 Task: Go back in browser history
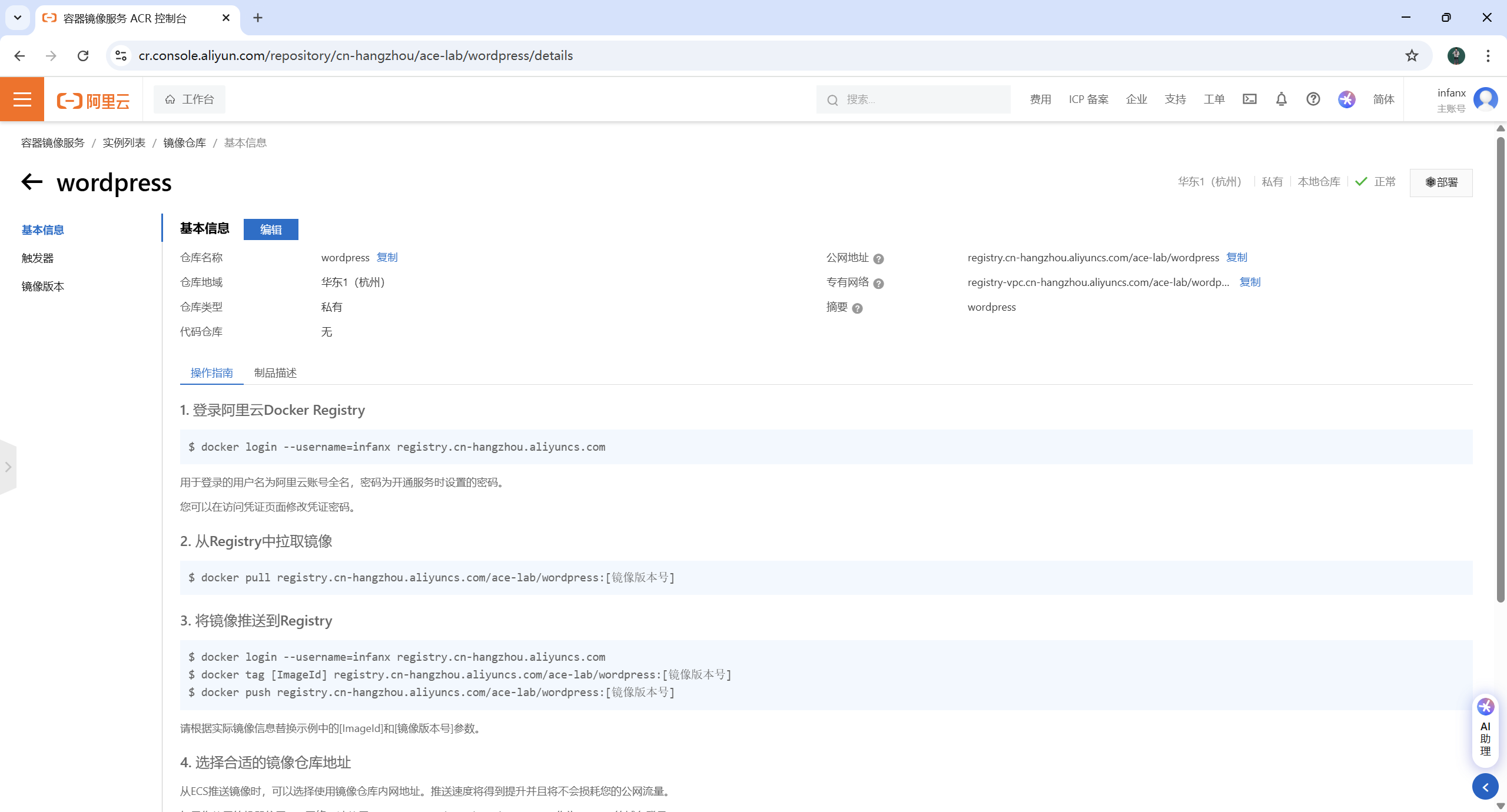tap(19, 56)
